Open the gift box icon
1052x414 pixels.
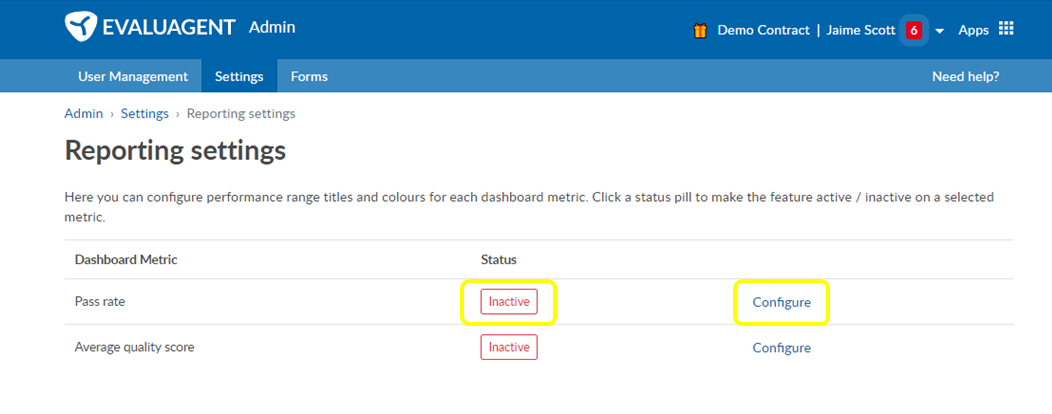700,30
